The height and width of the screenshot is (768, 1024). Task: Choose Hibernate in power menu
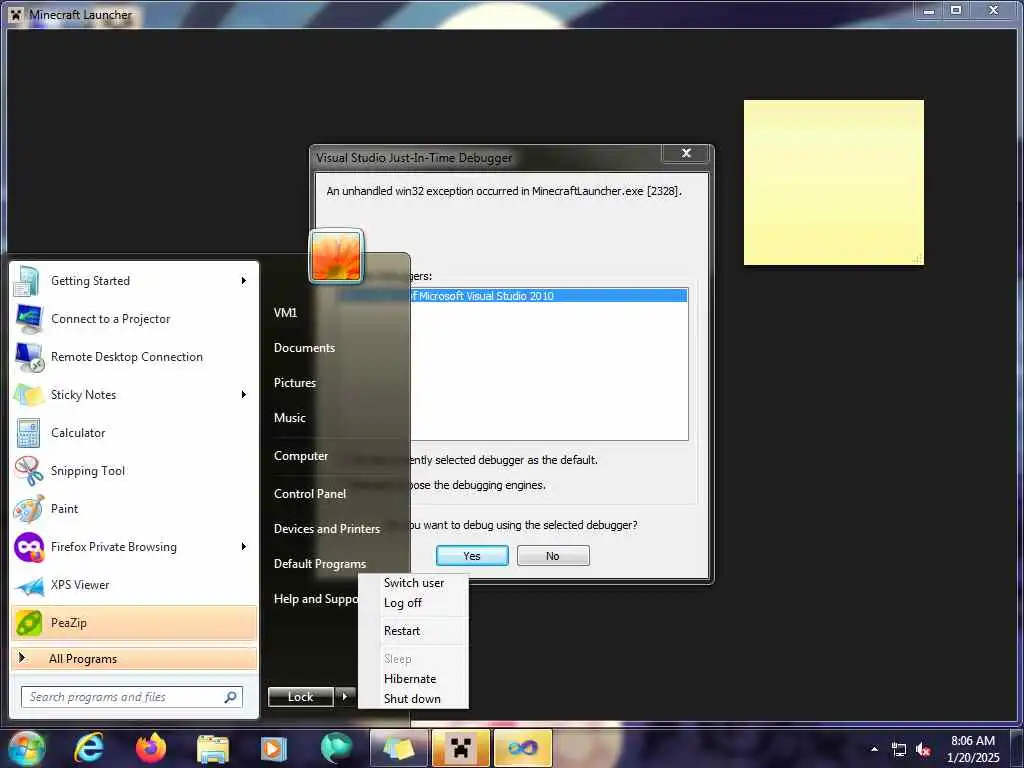click(x=413, y=679)
